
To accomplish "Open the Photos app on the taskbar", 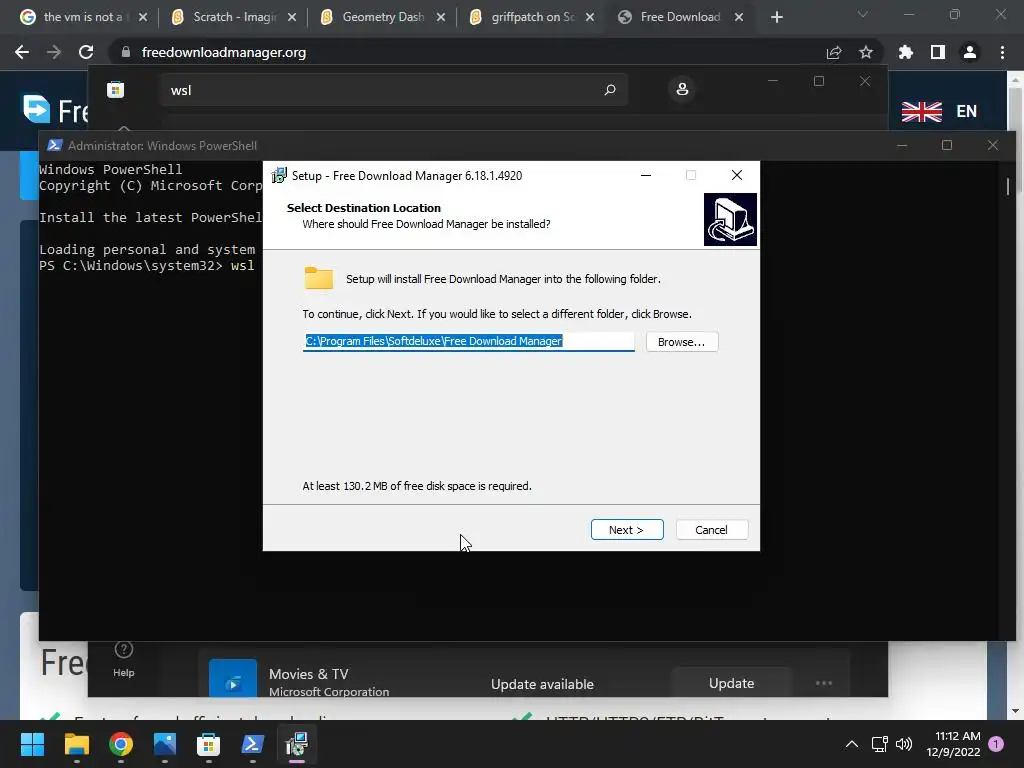I will (x=165, y=744).
